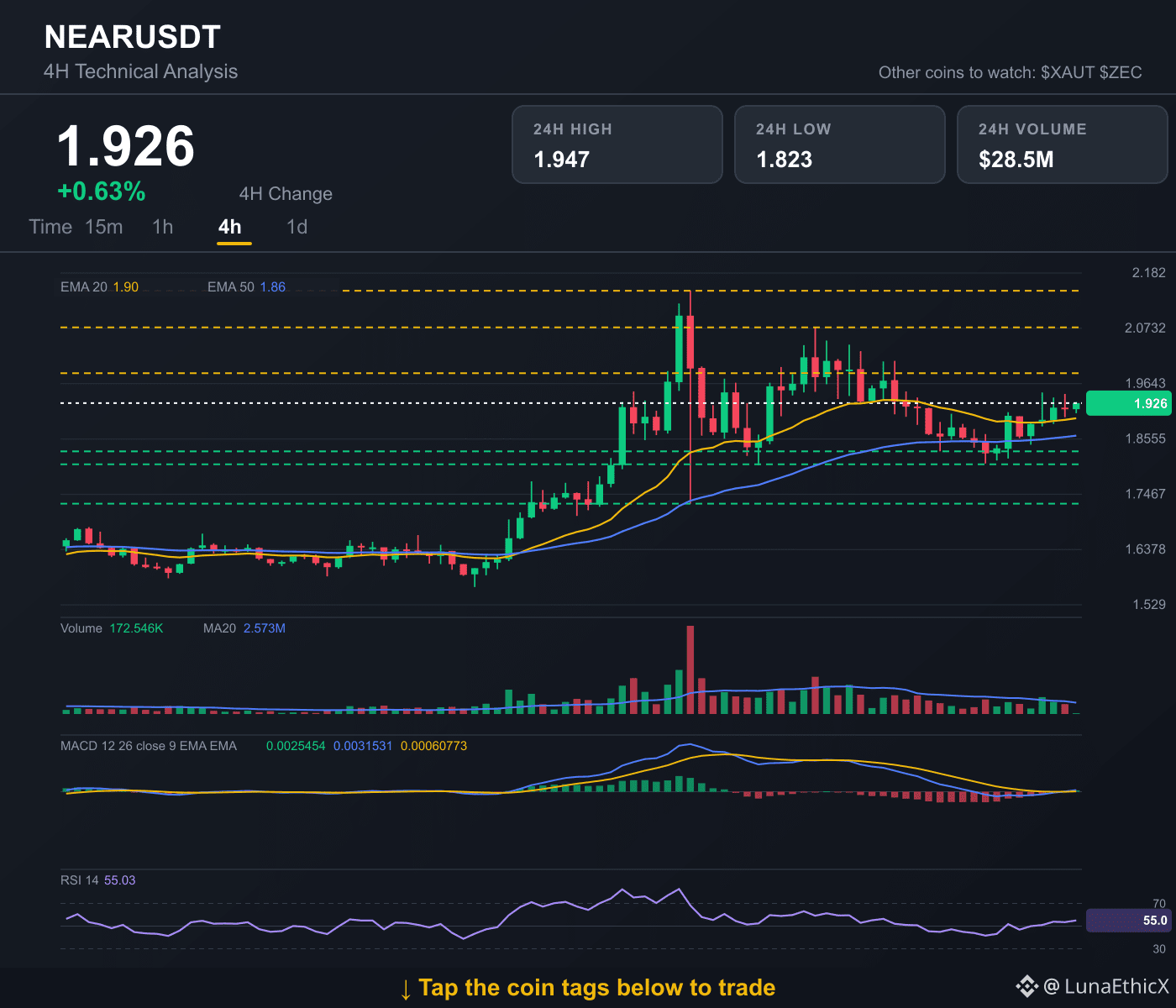Click the 1.6378 price axis label
1176x1008 pixels.
pos(1145,549)
